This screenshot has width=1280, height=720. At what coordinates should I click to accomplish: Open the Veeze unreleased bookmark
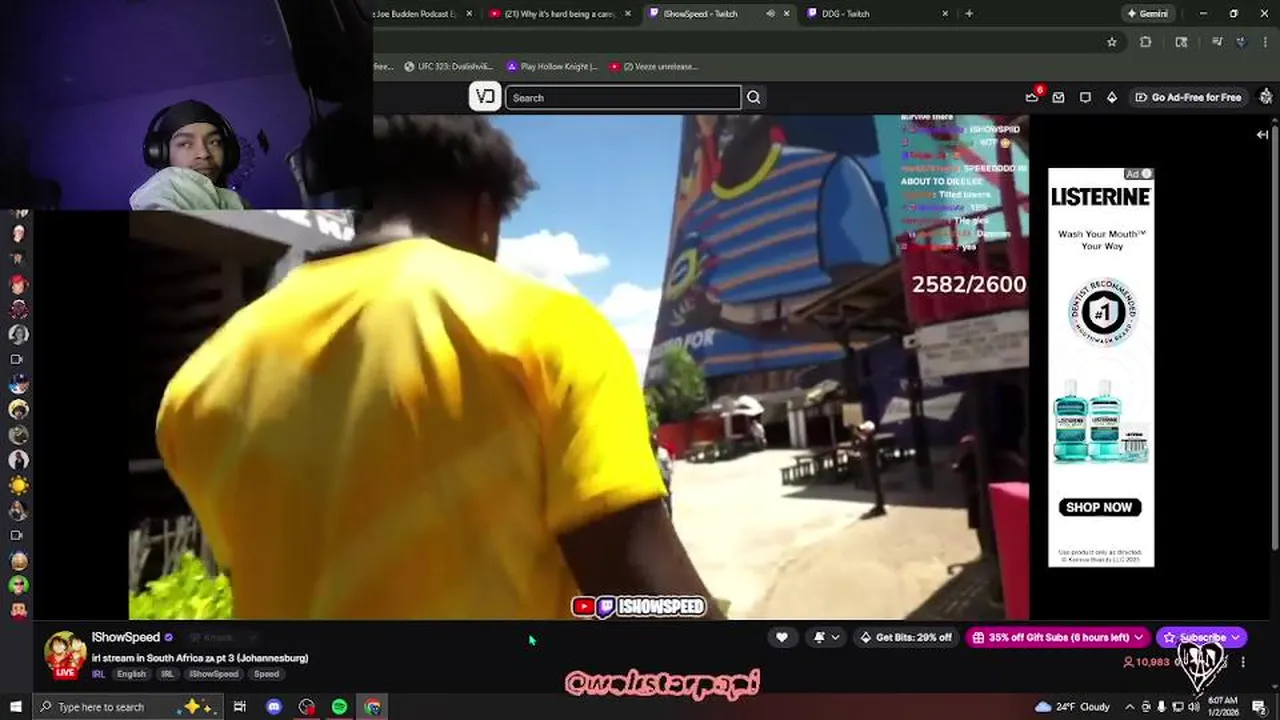click(x=653, y=67)
